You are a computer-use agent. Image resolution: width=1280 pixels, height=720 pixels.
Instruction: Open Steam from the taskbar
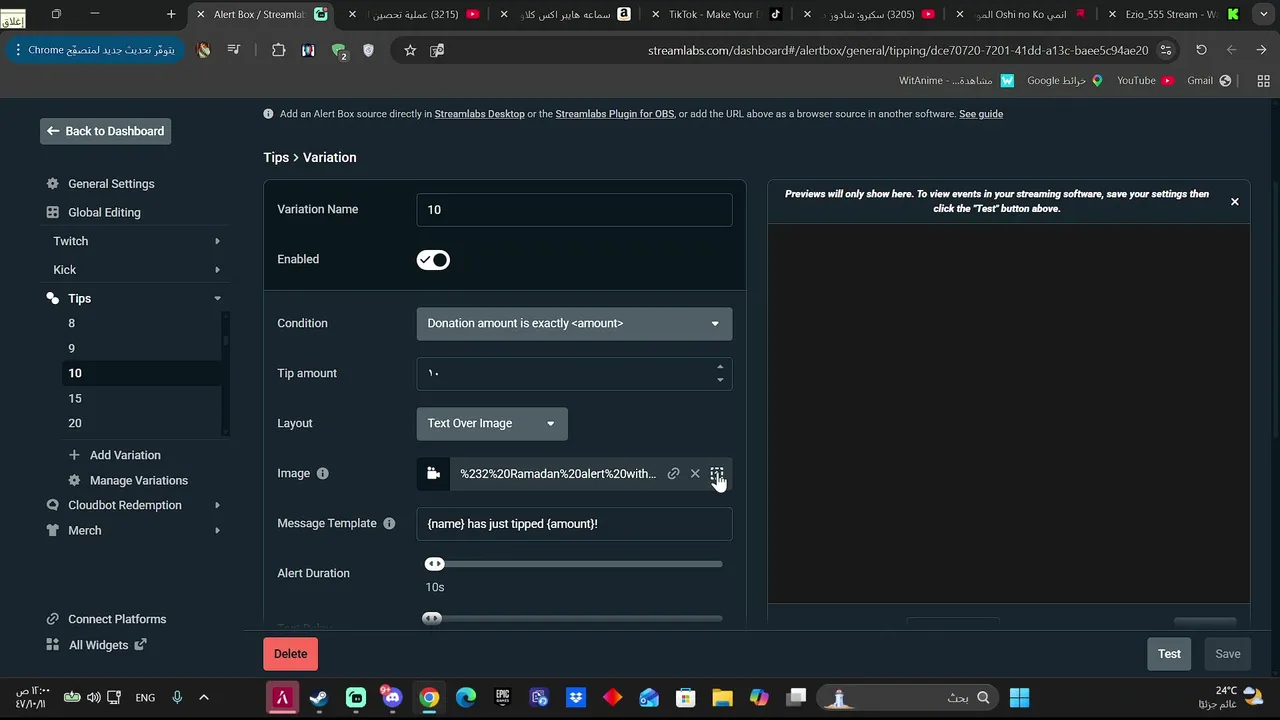point(319,697)
